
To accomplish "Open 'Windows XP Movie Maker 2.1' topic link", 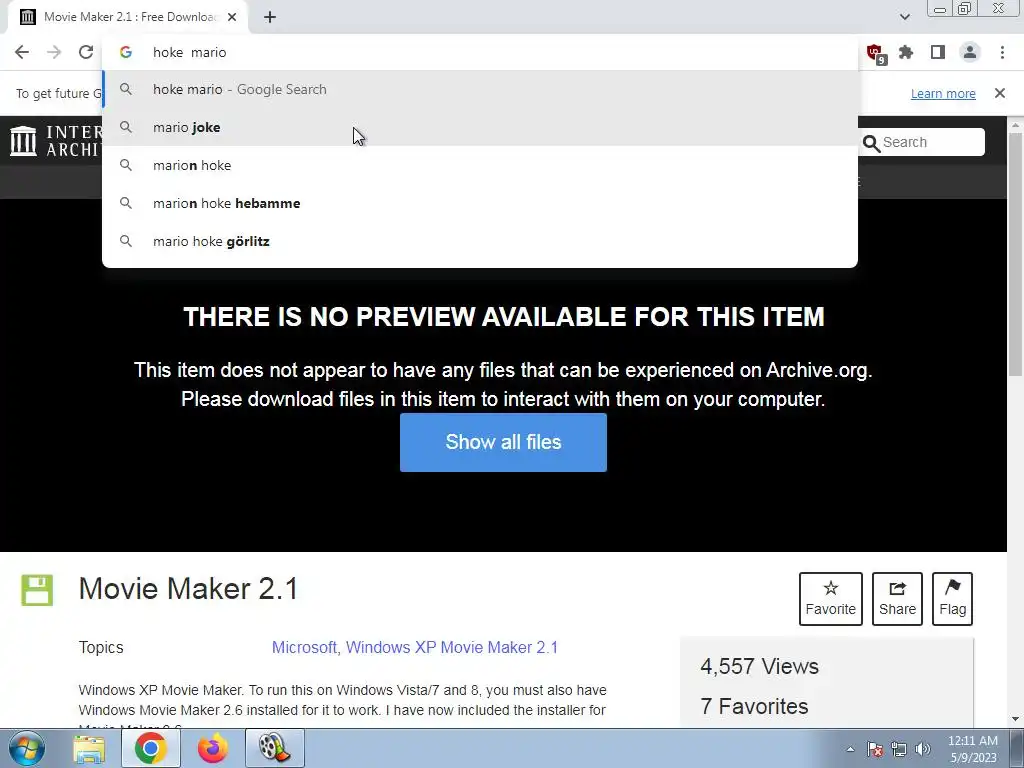I will (x=452, y=647).
